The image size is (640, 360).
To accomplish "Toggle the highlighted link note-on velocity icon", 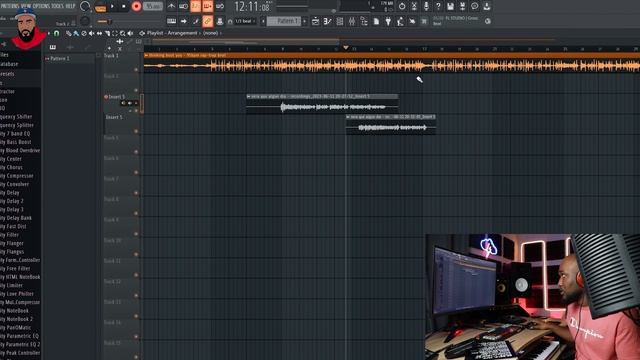I will point(208,21).
